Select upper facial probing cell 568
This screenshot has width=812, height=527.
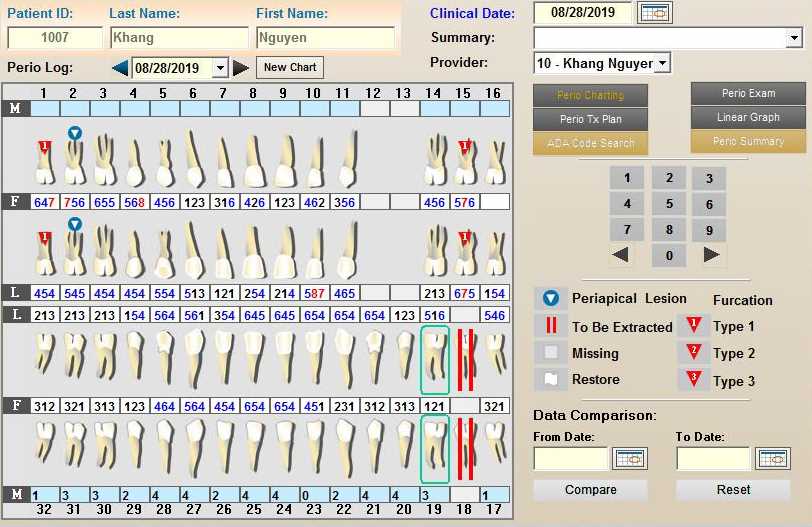coord(135,202)
